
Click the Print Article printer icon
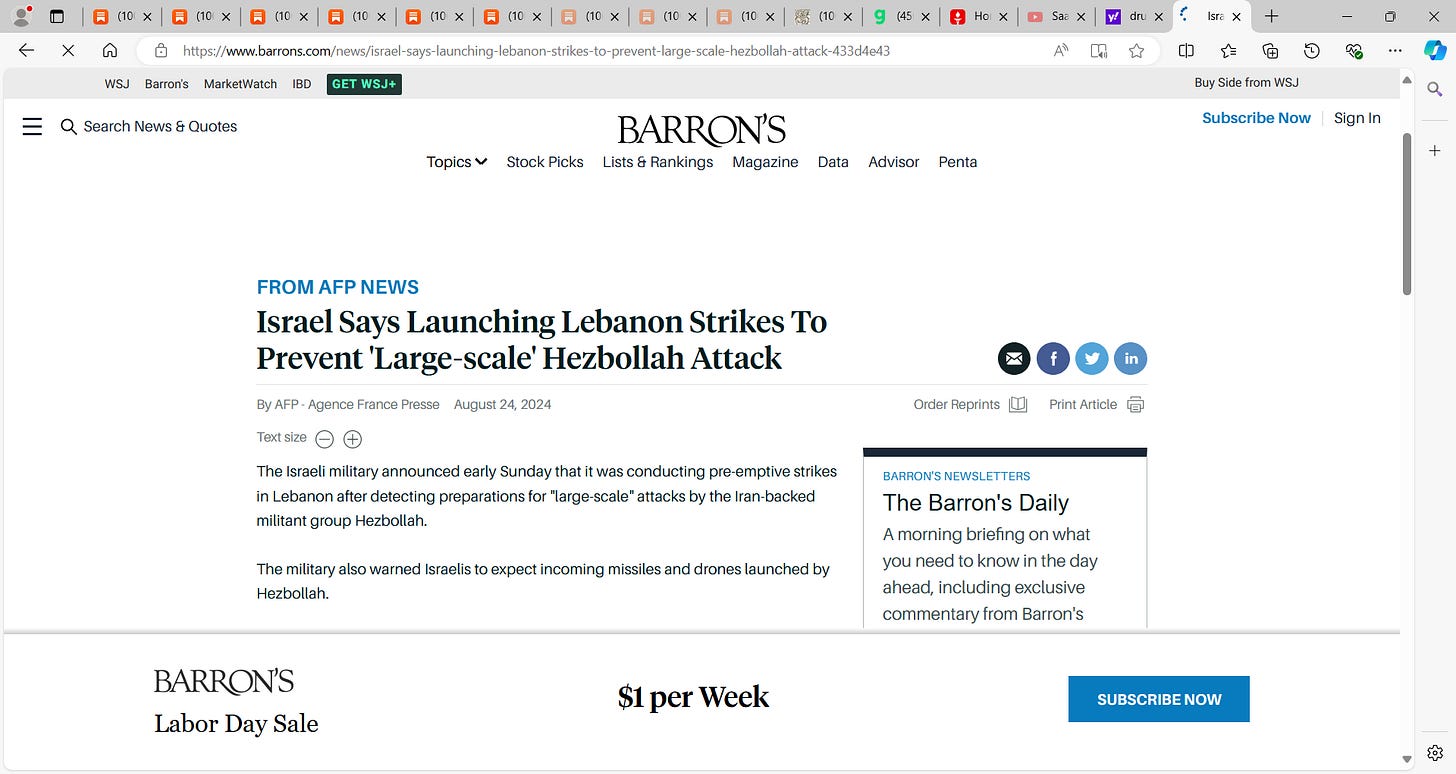(1135, 405)
